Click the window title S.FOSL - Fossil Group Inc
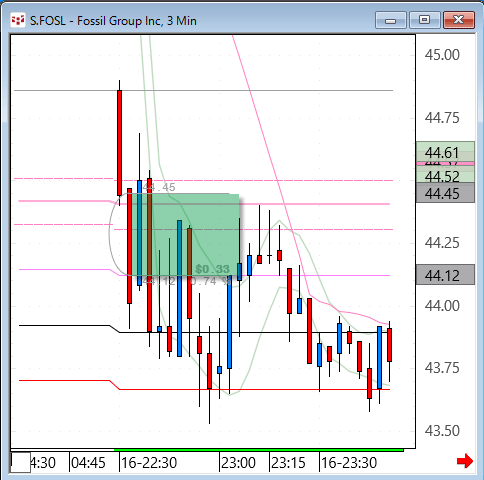Viewport: 484px width, 480px height. coord(113,21)
